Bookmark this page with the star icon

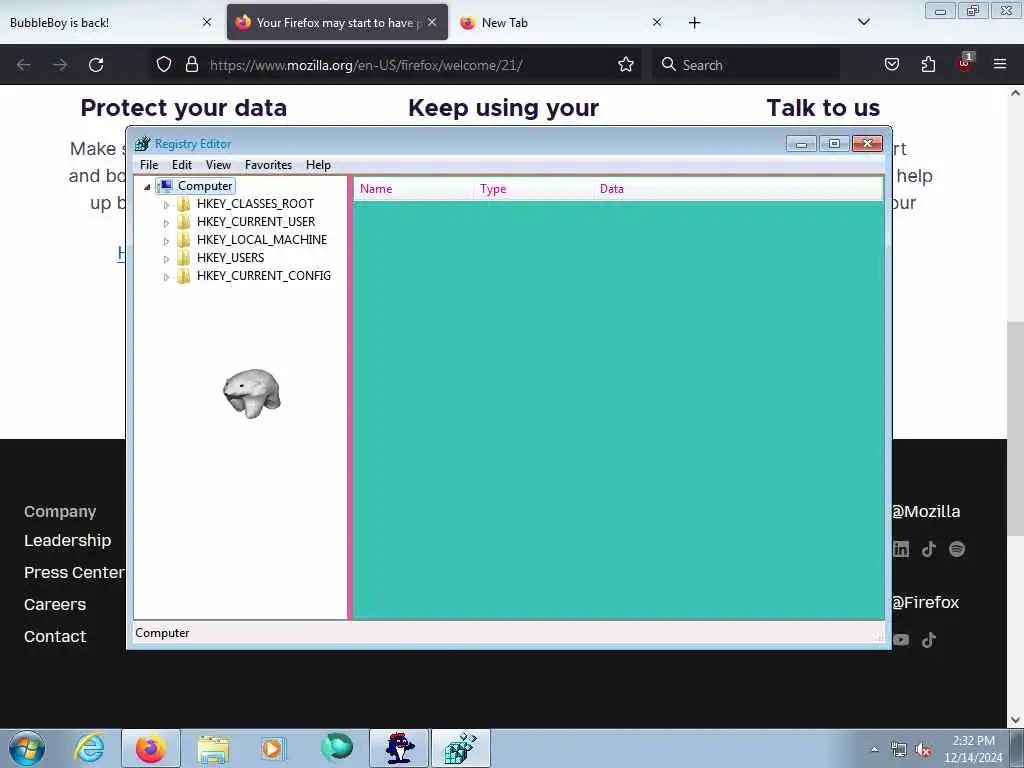tap(626, 64)
